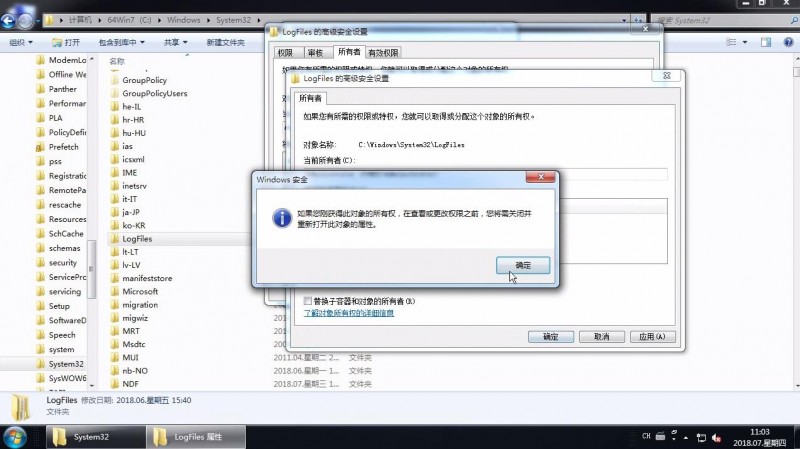Click 确定 in LogFiles owner settings window
This screenshot has width=800, height=449.
point(551,337)
